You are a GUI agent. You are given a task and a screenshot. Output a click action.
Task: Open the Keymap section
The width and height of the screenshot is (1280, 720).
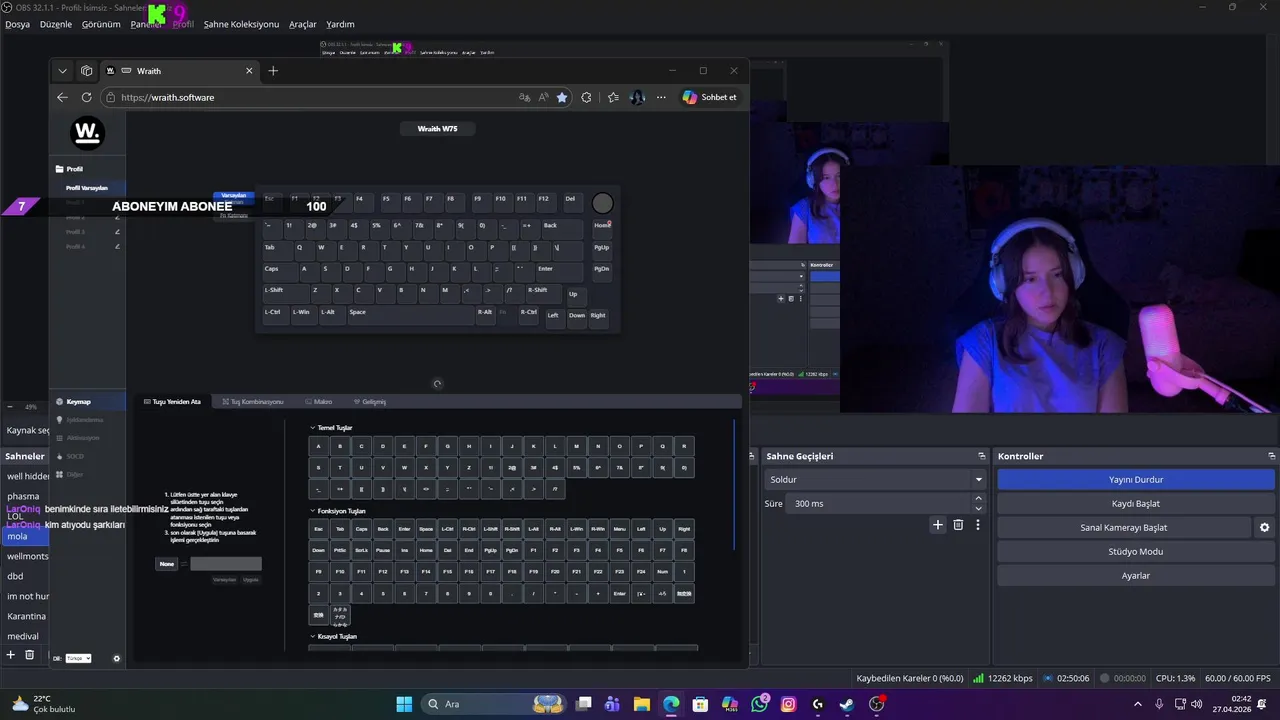click(88, 402)
